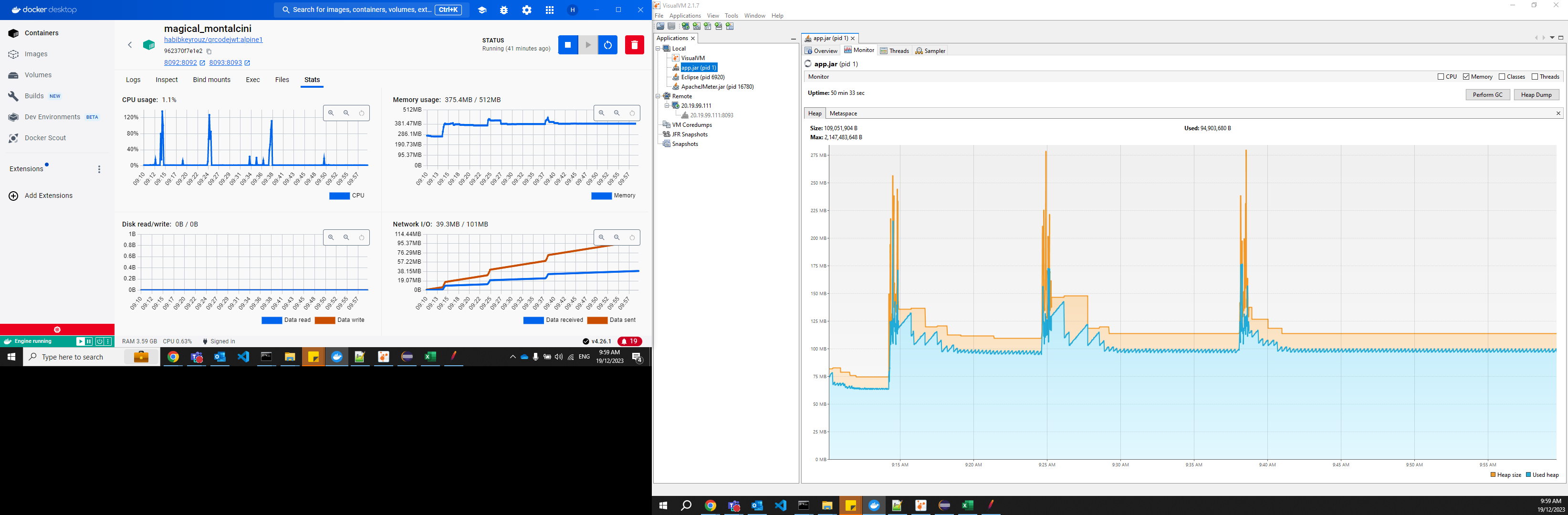The image size is (1568, 515).
Task: Open habibkeyrouz/qrcodejwt:alpine1 image link
Action: [x=213, y=40]
